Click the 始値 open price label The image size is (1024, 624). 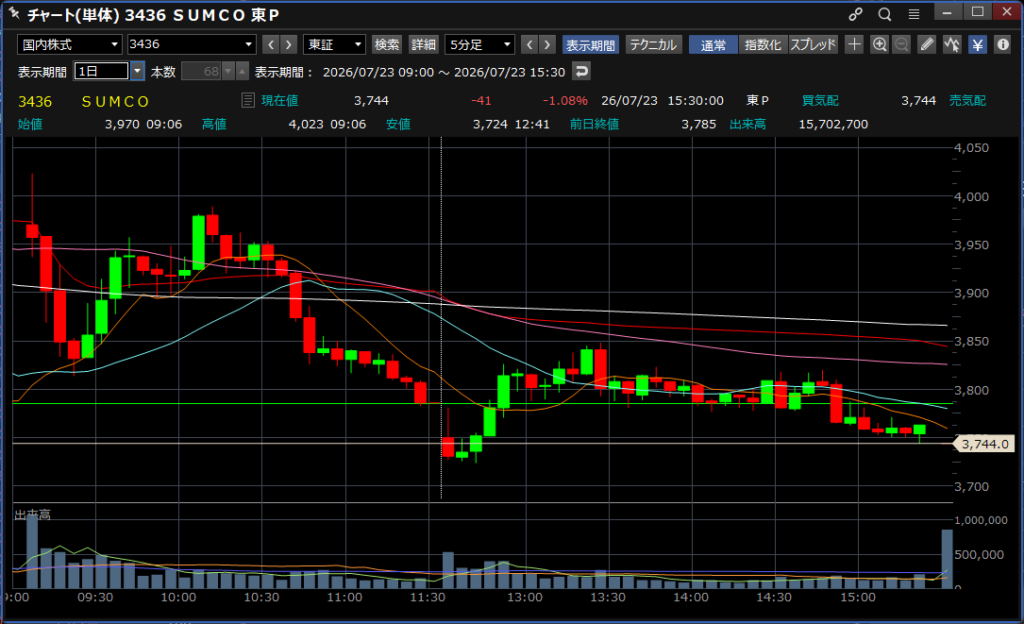(x=30, y=124)
